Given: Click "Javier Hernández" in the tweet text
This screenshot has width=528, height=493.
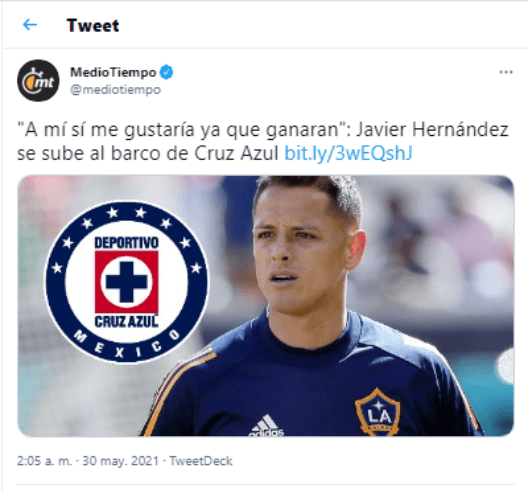Looking at the screenshot, I should pyautogui.click(x=432, y=130).
